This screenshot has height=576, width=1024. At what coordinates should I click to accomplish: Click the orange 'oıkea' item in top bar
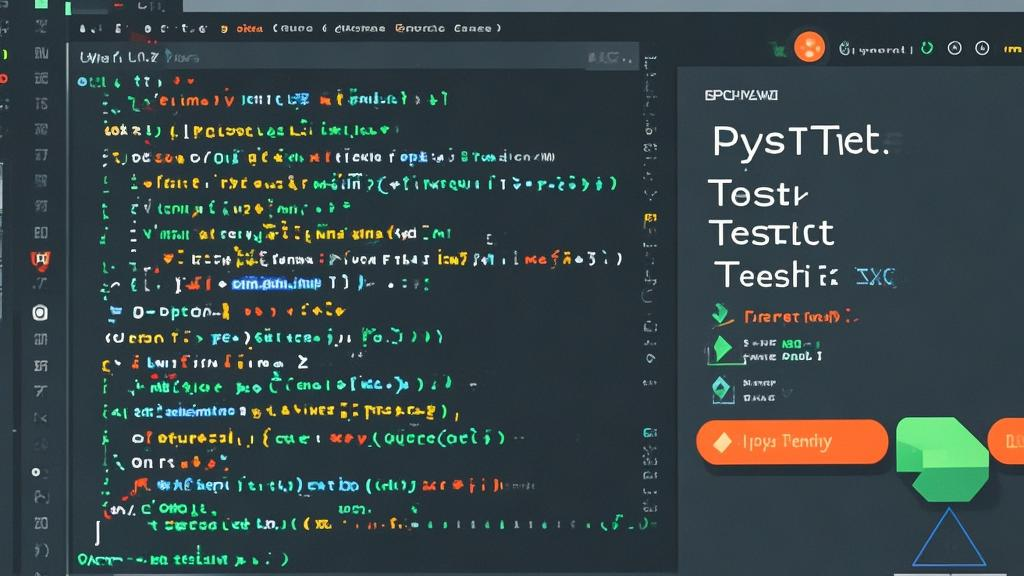click(x=249, y=29)
